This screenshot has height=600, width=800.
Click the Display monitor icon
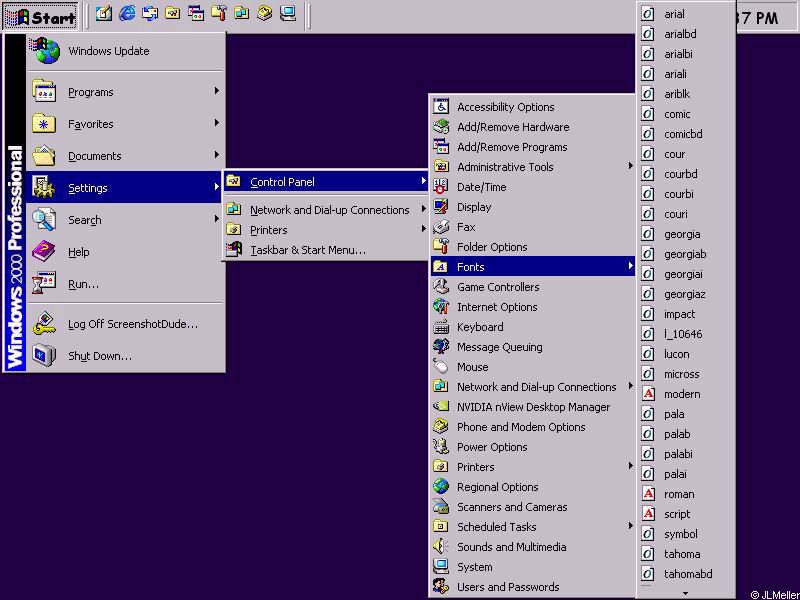441,207
